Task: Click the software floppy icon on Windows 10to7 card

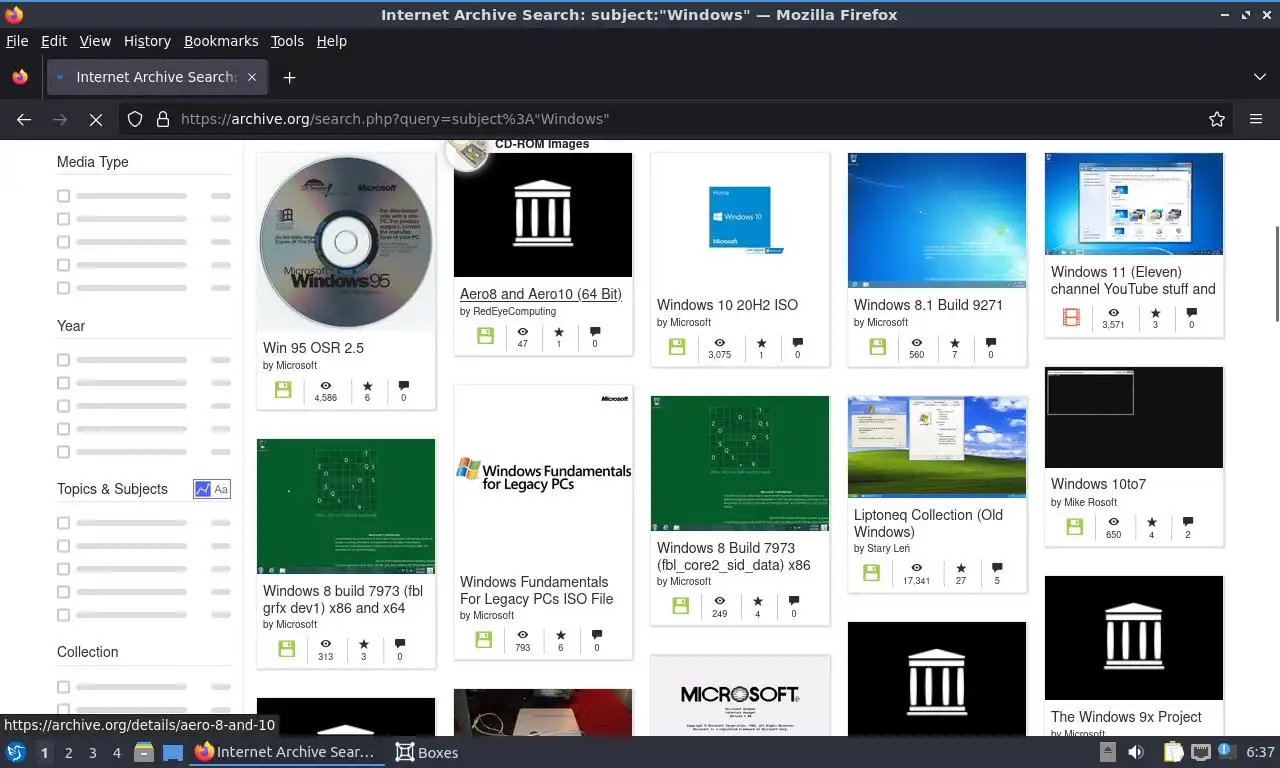Action: click(1074, 527)
